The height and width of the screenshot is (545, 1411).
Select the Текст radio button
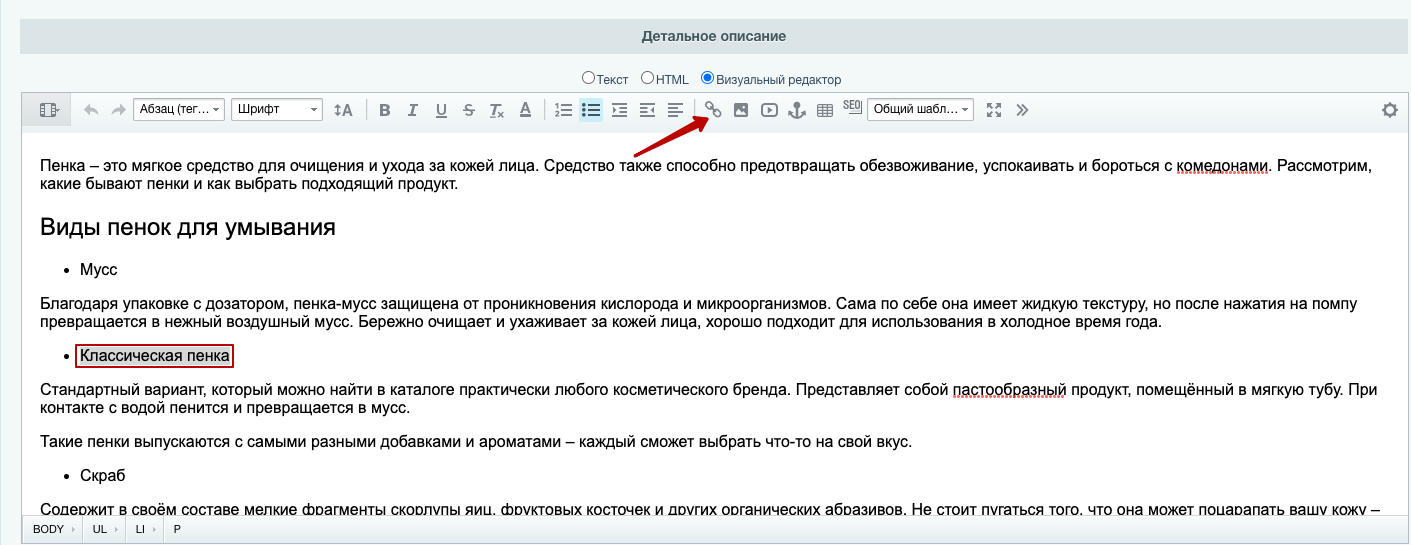588,78
